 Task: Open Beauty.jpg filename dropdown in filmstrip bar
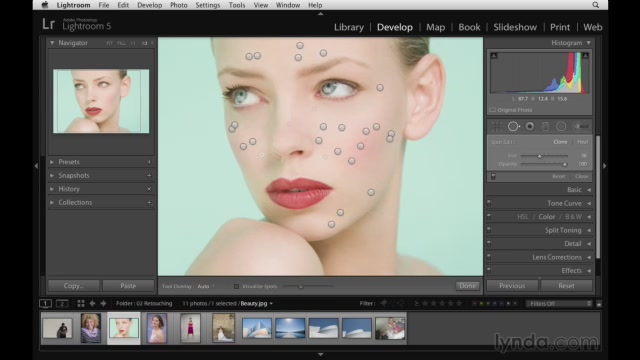(271, 304)
